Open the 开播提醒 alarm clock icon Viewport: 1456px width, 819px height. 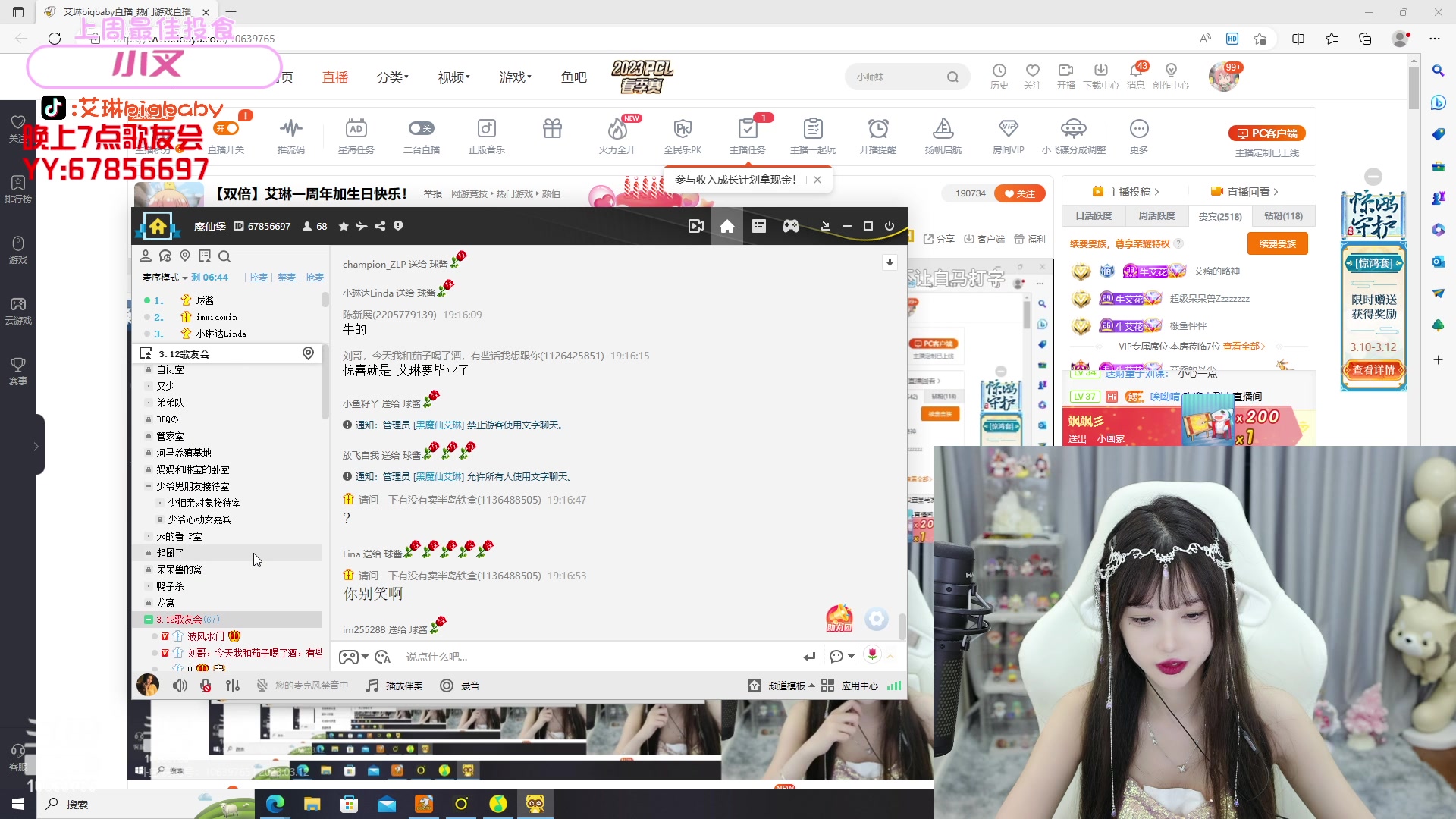(x=878, y=136)
